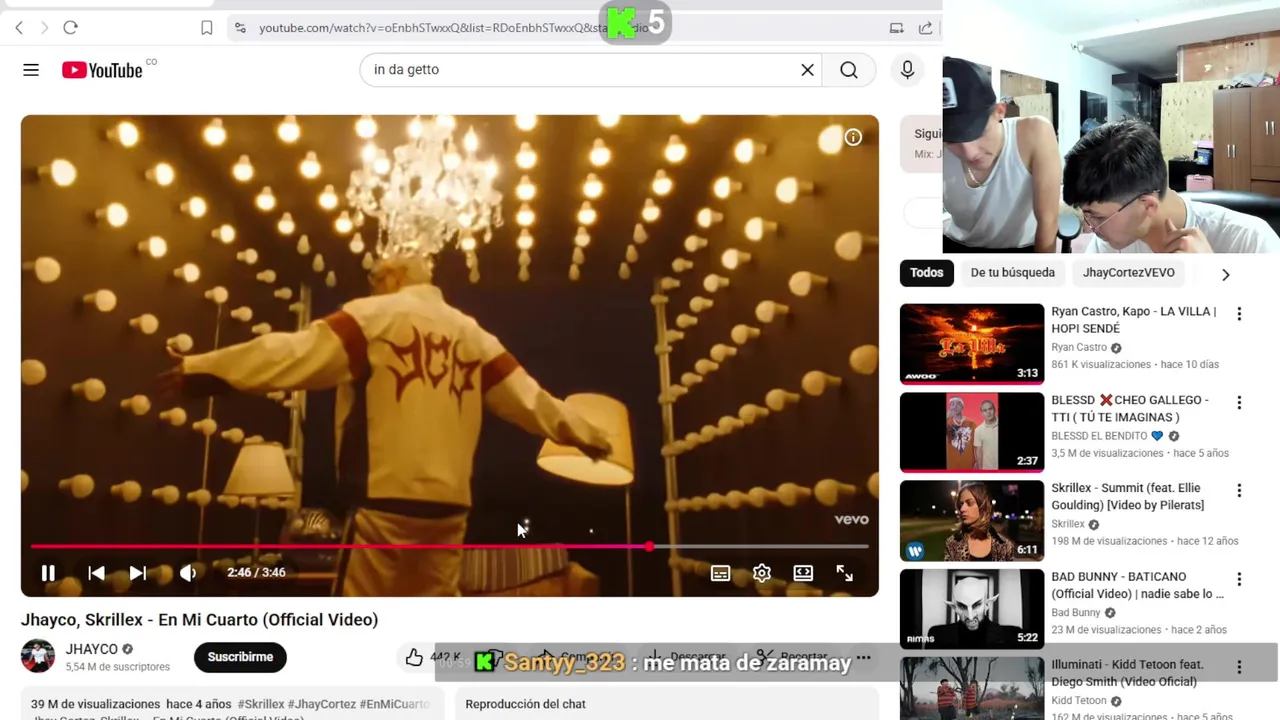Image resolution: width=1280 pixels, height=720 pixels.
Task: Open options menu for BLESSD TTI video
Action: tap(1239, 402)
